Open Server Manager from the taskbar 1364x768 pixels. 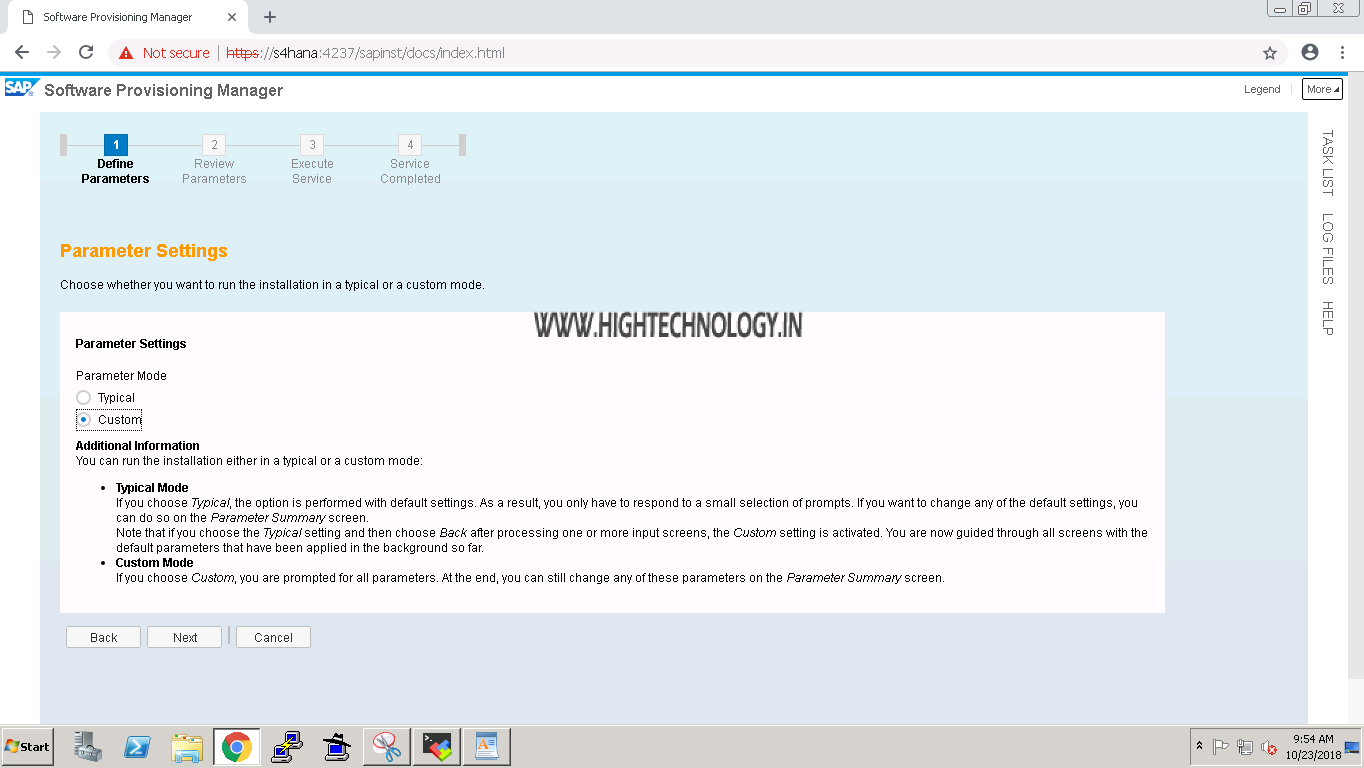88,747
